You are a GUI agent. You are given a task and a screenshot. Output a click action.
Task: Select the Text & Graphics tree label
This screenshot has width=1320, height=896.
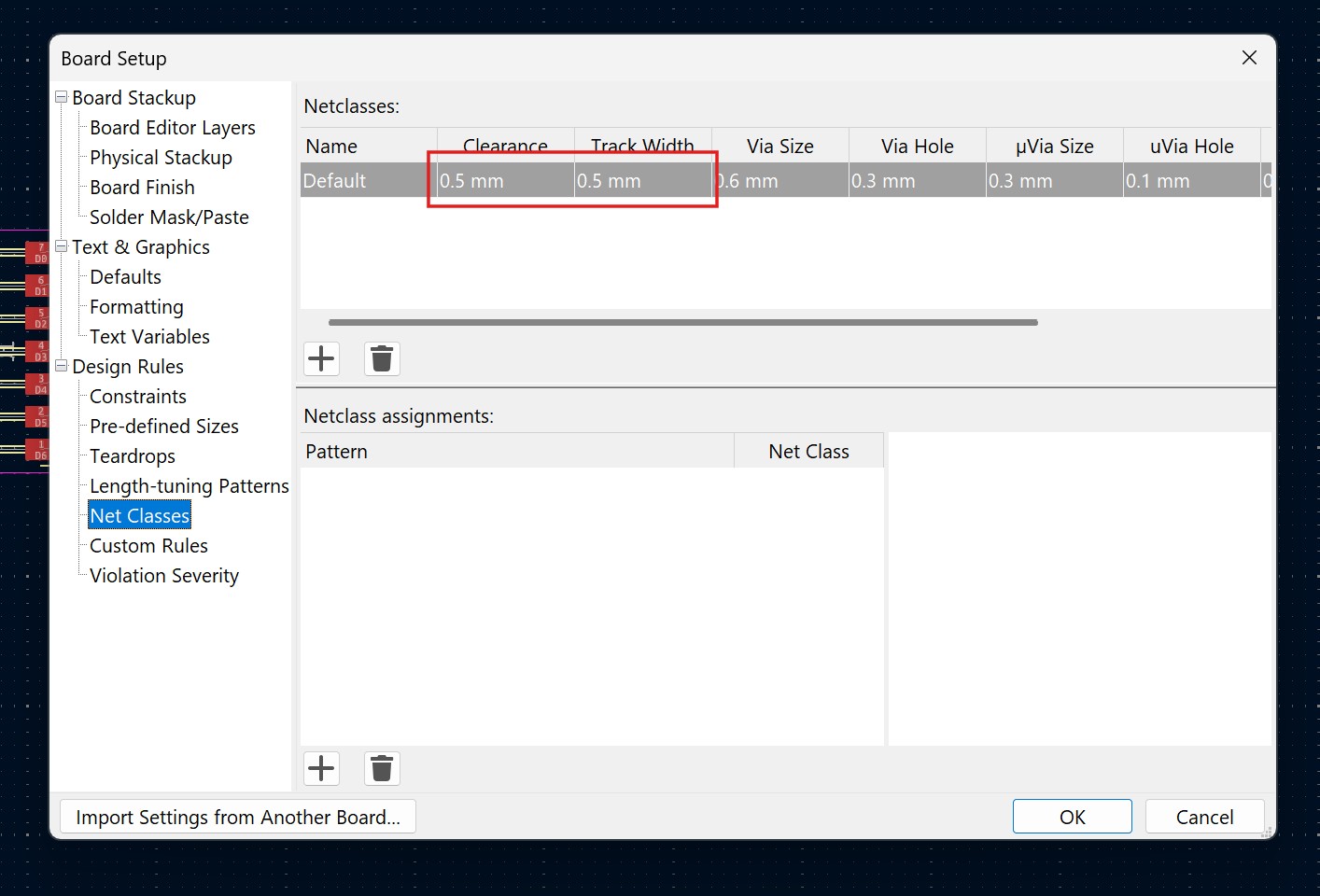tap(141, 247)
